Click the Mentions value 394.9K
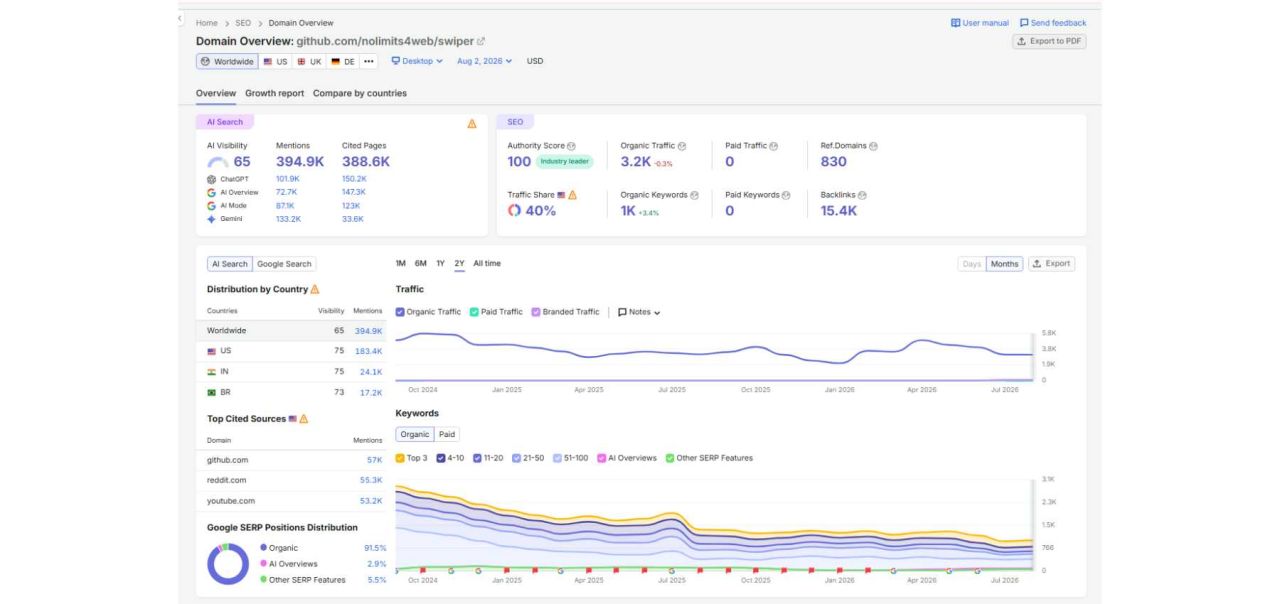Image resolution: width=1280 pixels, height=604 pixels. [300, 162]
